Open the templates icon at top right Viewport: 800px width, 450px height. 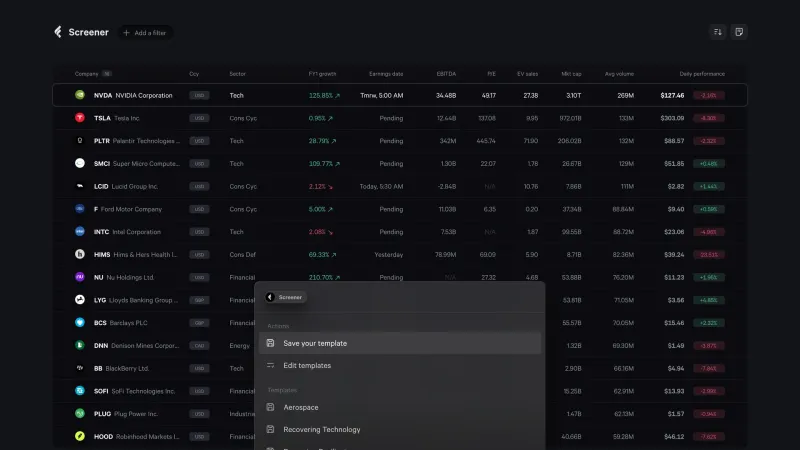(x=739, y=32)
